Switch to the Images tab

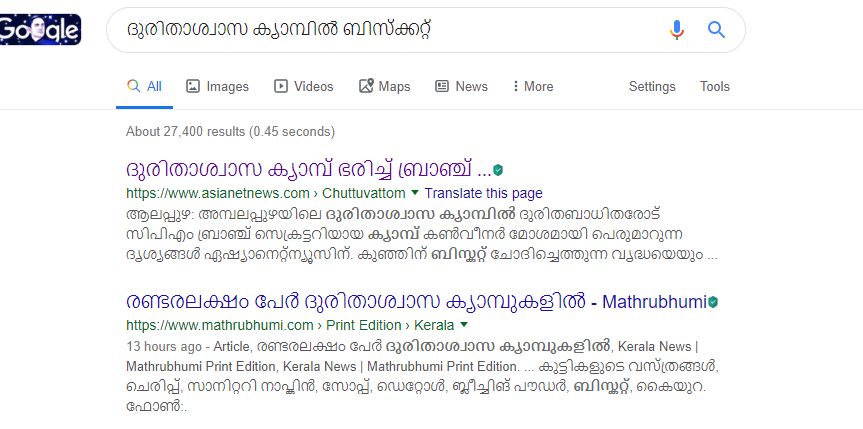(x=217, y=86)
